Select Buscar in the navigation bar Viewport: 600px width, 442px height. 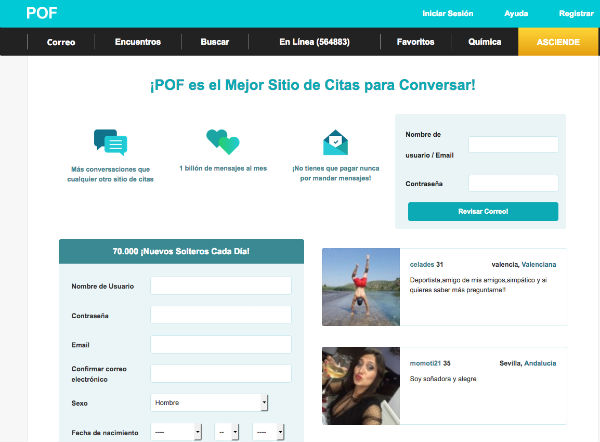[x=214, y=42]
